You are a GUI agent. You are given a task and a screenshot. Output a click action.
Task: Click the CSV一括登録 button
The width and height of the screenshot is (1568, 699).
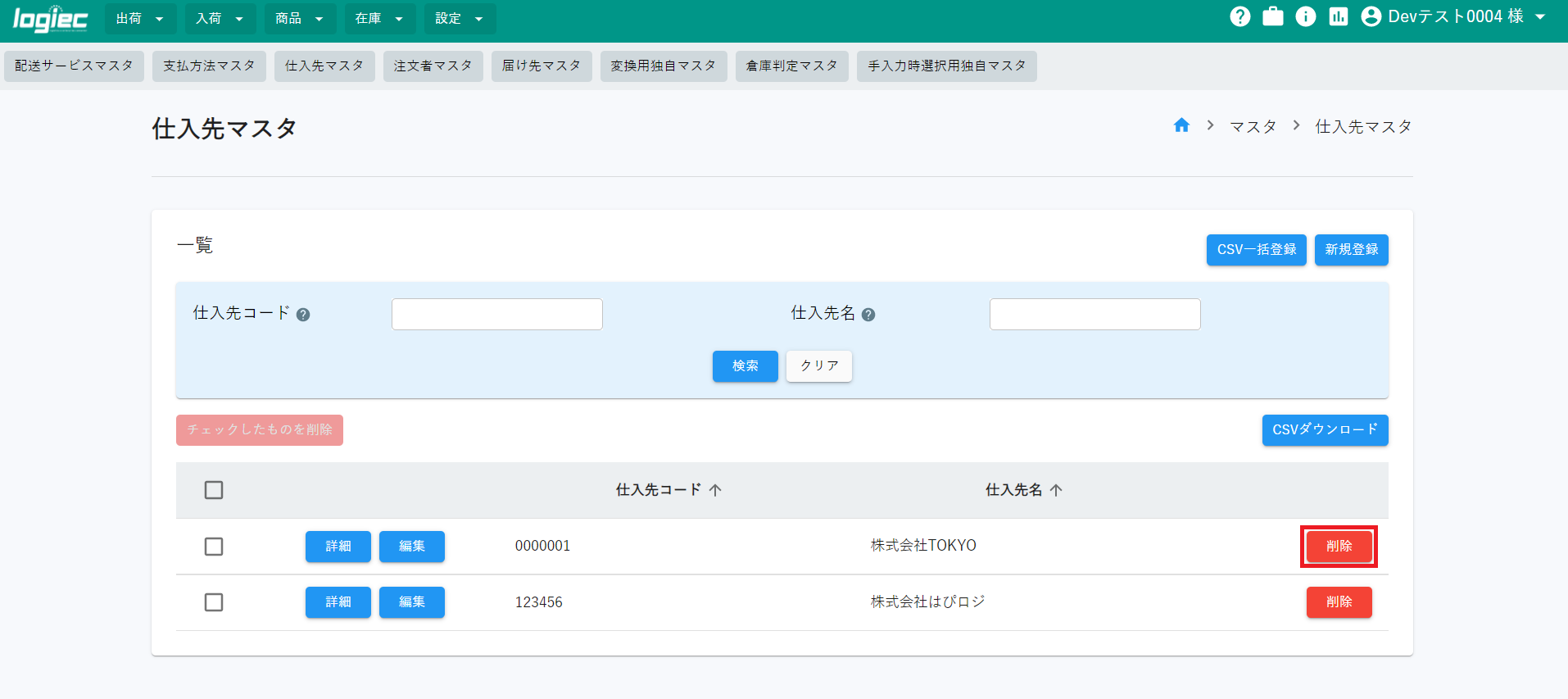coord(1257,250)
